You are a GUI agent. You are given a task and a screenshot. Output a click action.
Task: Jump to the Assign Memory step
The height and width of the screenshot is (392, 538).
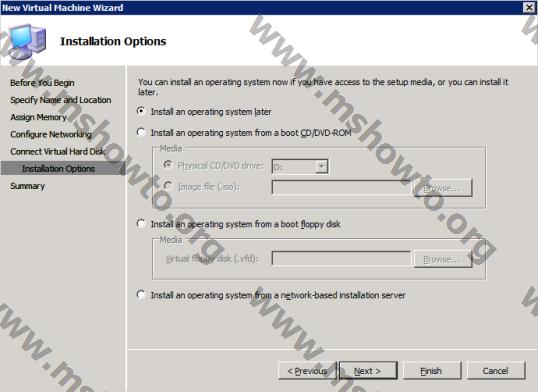[x=38, y=117]
